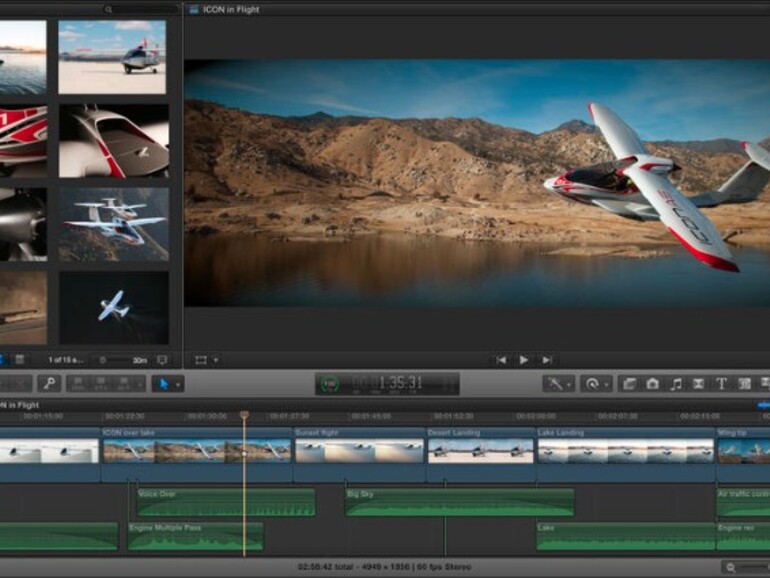Expand the enhancements menu arrow
Viewport: 770px width, 578px height.
[x=569, y=385]
